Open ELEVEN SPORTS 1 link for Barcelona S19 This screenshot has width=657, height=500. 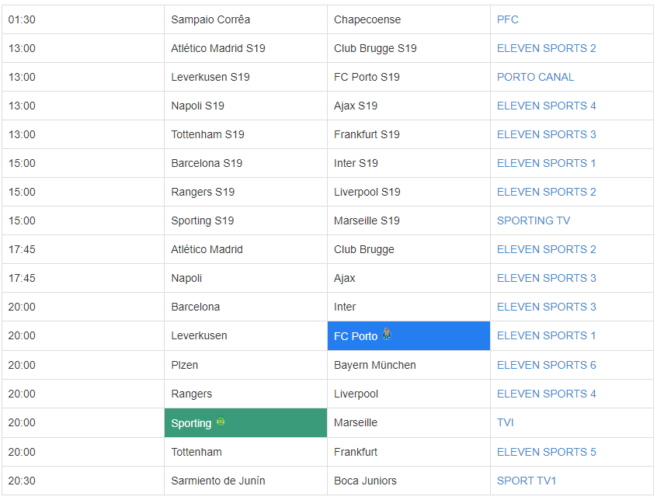point(546,163)
